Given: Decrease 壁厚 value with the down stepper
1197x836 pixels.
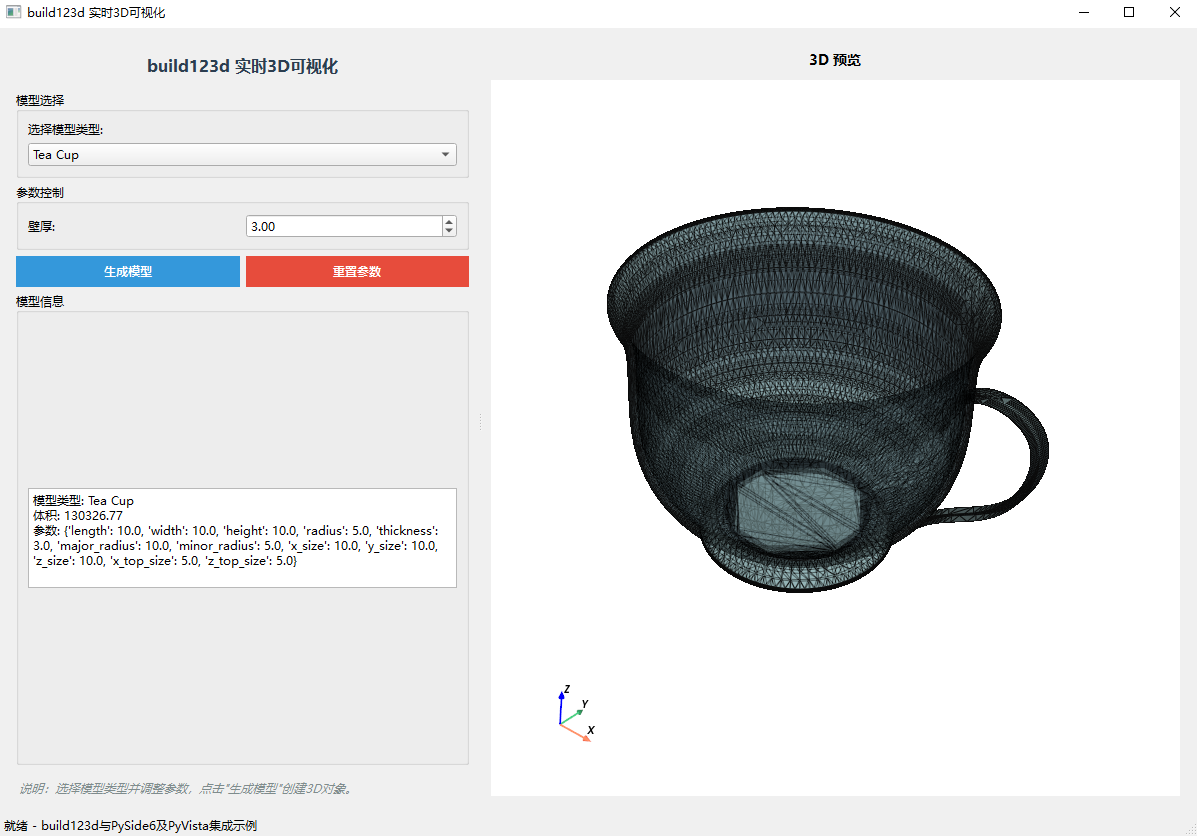Looking at the screenshot, I should pyautogui.click(x=449, y=231).
